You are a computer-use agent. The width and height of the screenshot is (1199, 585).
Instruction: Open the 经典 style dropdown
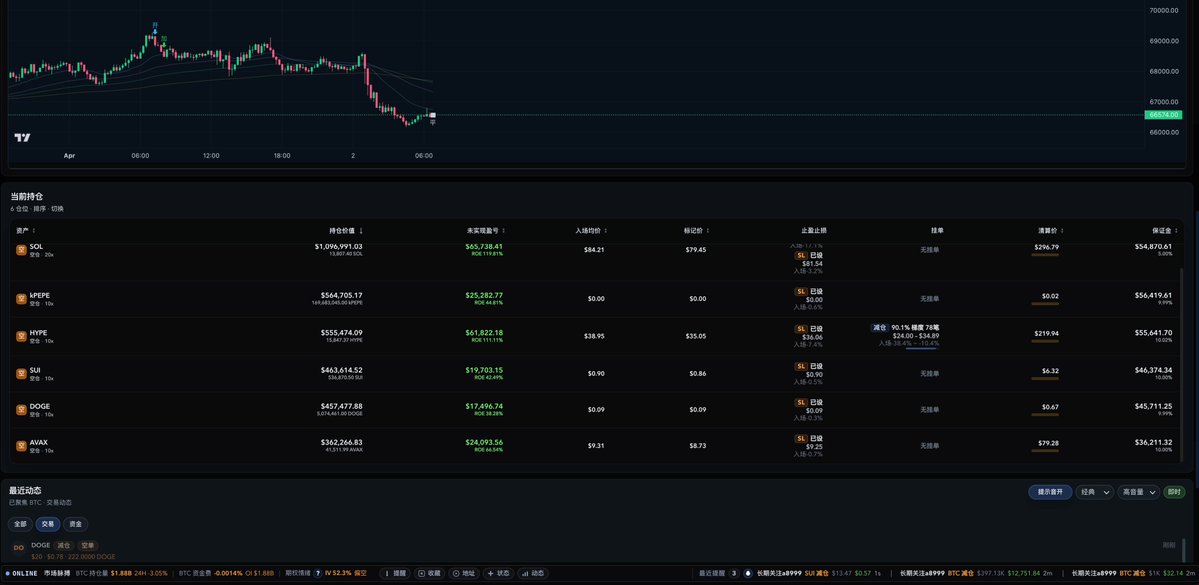click(x=1094, y=492)
